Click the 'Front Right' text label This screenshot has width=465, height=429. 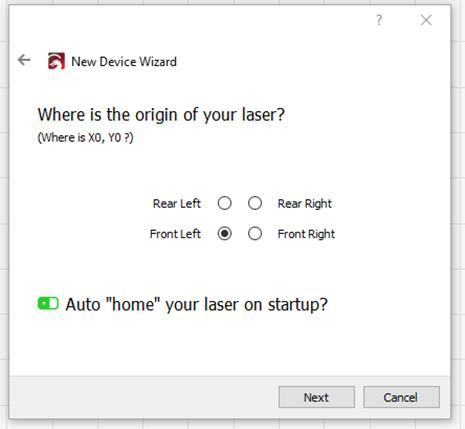(x=306, y=234)
